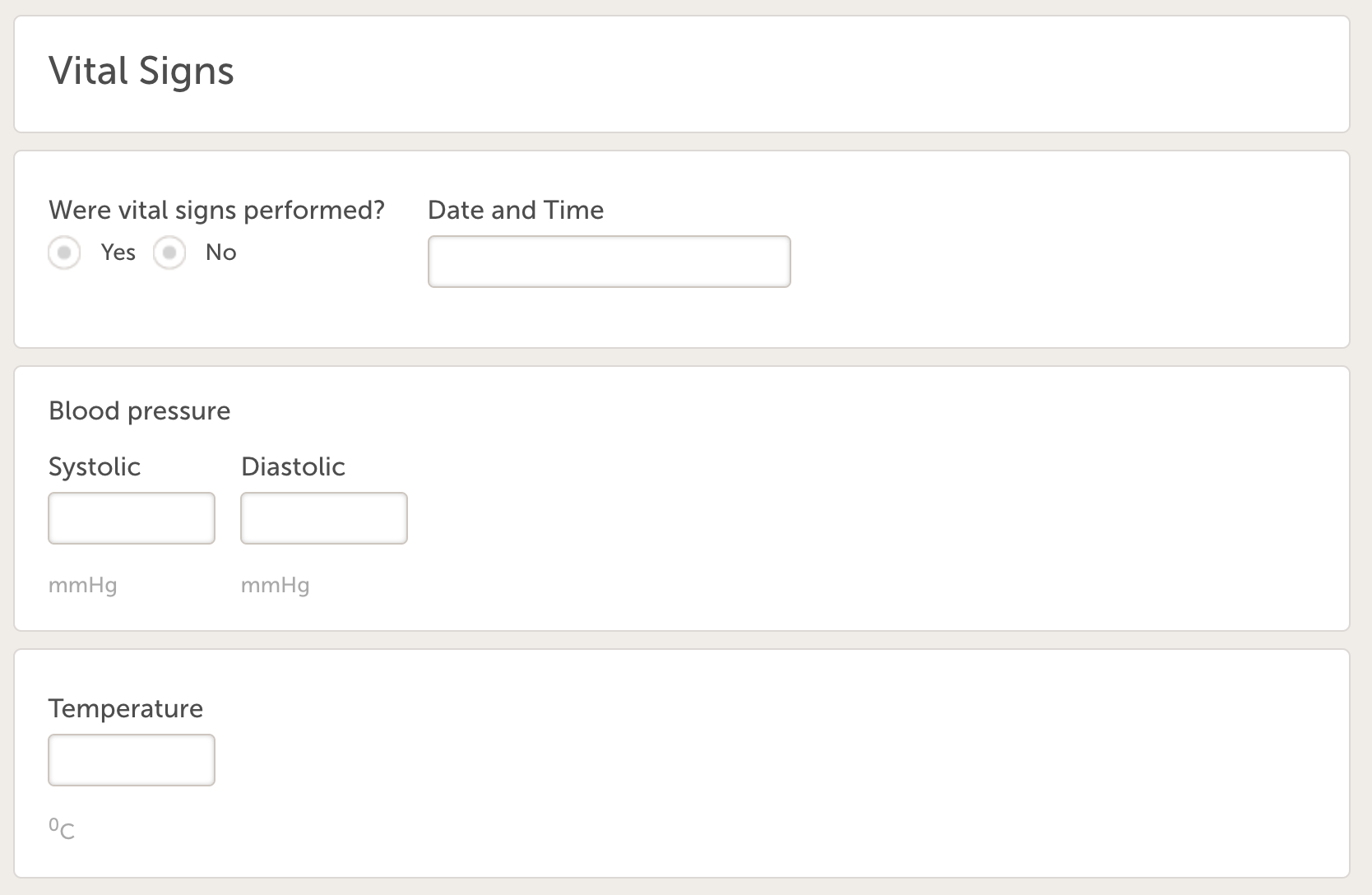Click the Temperature input box
Screen dimensions: 1372x895
[x=132, y=760]
